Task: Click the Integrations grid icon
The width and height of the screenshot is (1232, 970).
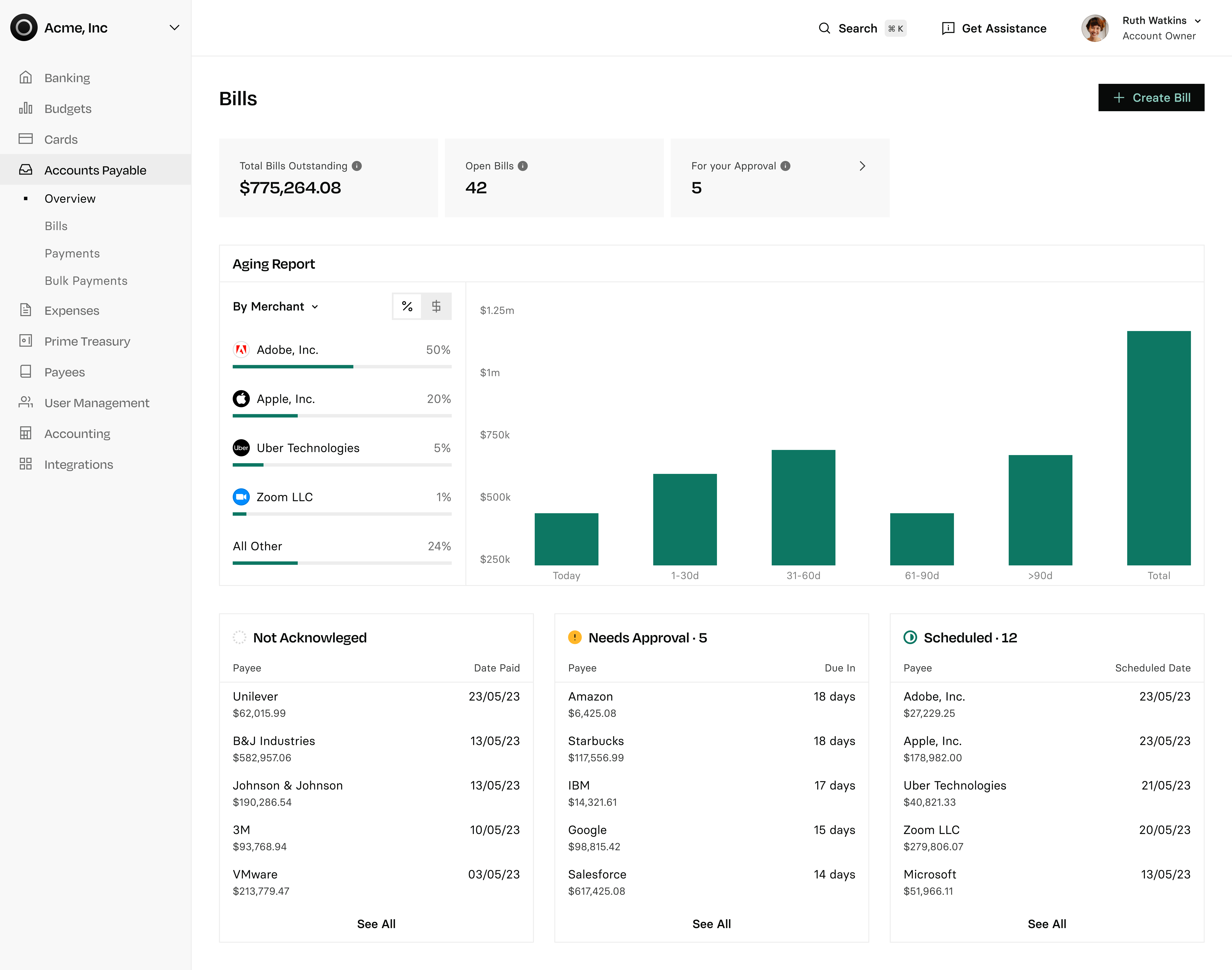Action: tap(26, 464)
